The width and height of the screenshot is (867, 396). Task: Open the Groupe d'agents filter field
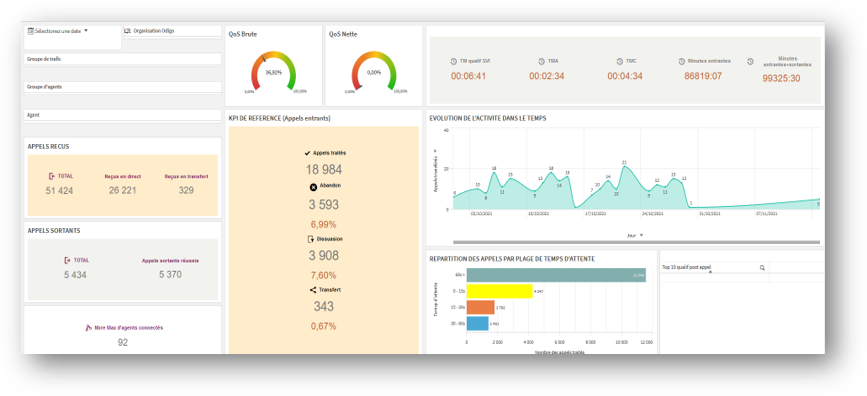coord(123,87)
